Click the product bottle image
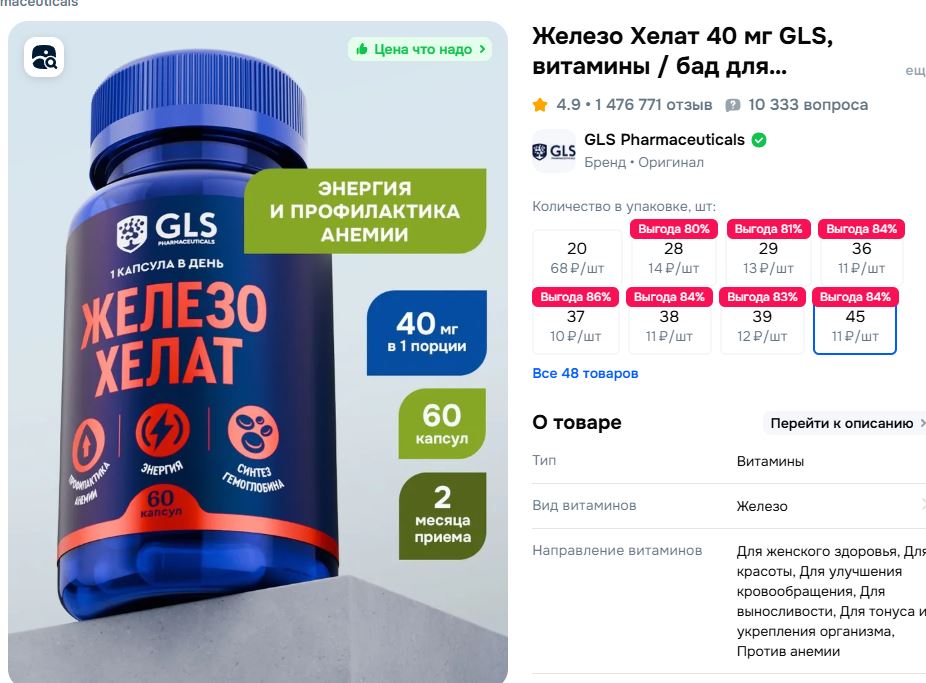Image resolution: width=926 pixels, height=683 pixels. pos(258,352)
